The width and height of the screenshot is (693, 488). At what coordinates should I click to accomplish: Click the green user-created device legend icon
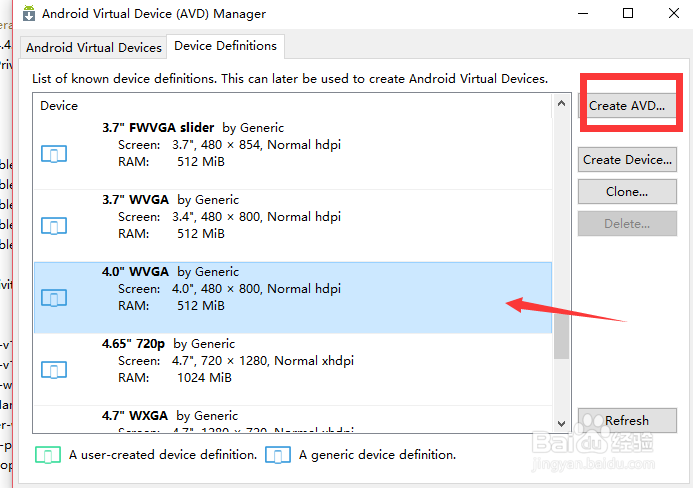[48, 455]
